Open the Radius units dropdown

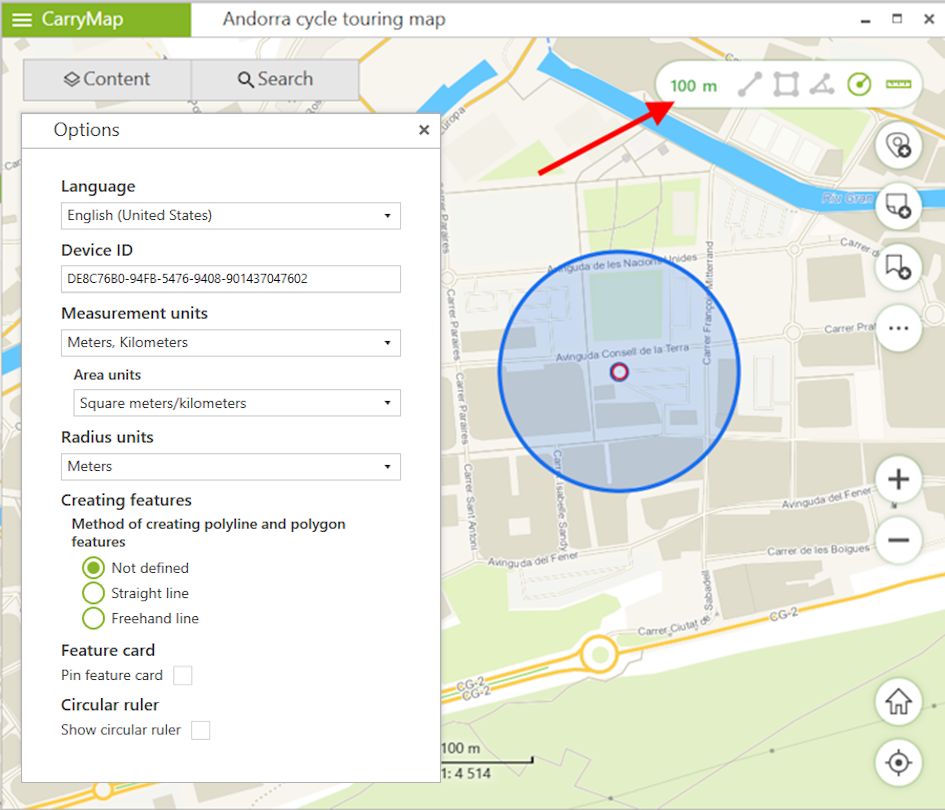[230, 467]
